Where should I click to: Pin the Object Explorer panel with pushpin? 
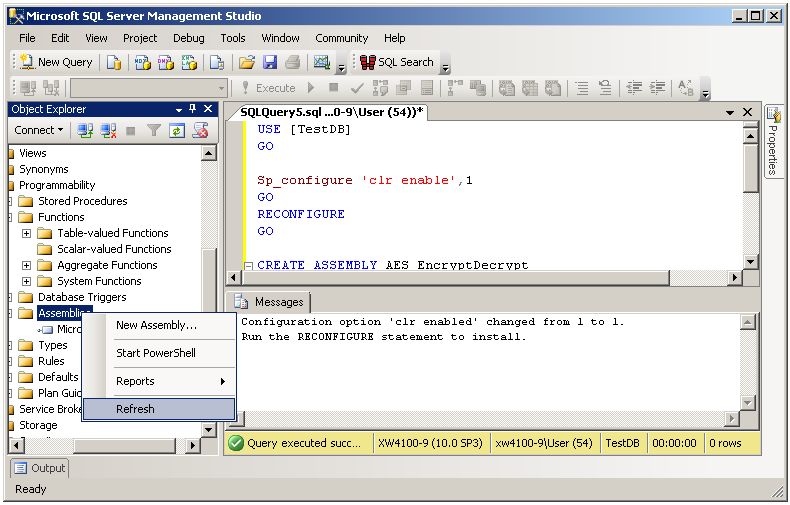coord(192,109)
